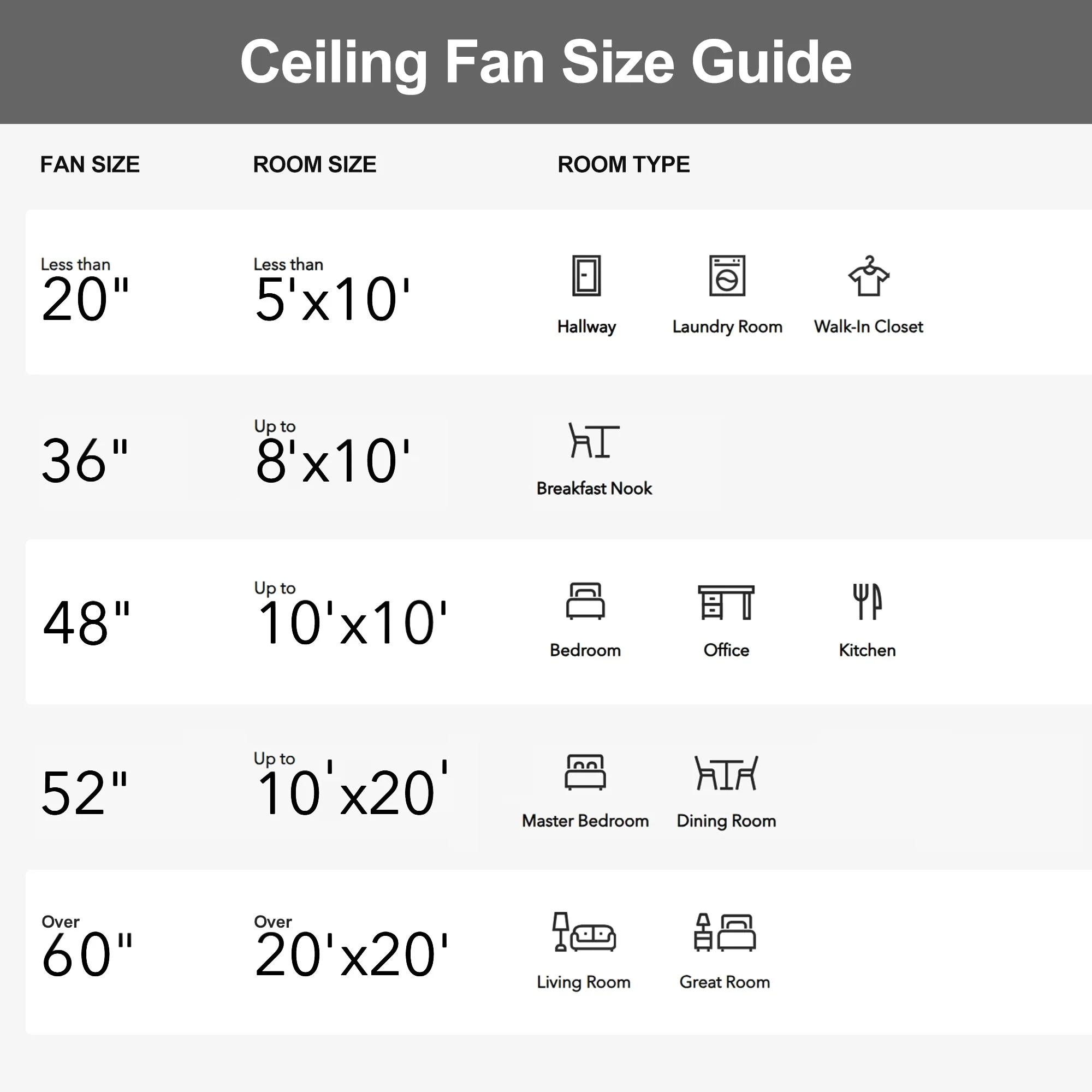Click the Walk-In Closet hanger icon

(x=868, y=276)
